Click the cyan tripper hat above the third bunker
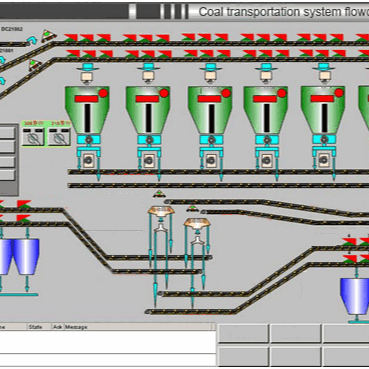The image size is (369, 369). tap(210, 67)
